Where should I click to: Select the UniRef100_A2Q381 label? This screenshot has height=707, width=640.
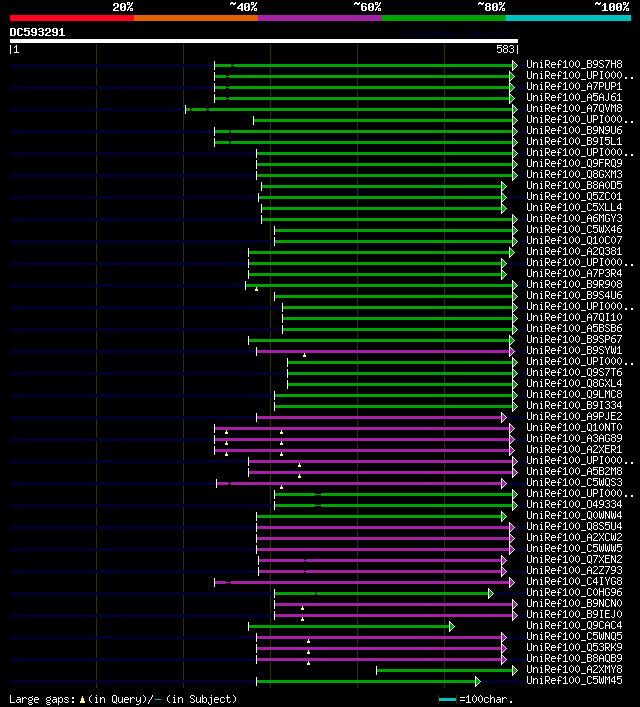point(574,252)
